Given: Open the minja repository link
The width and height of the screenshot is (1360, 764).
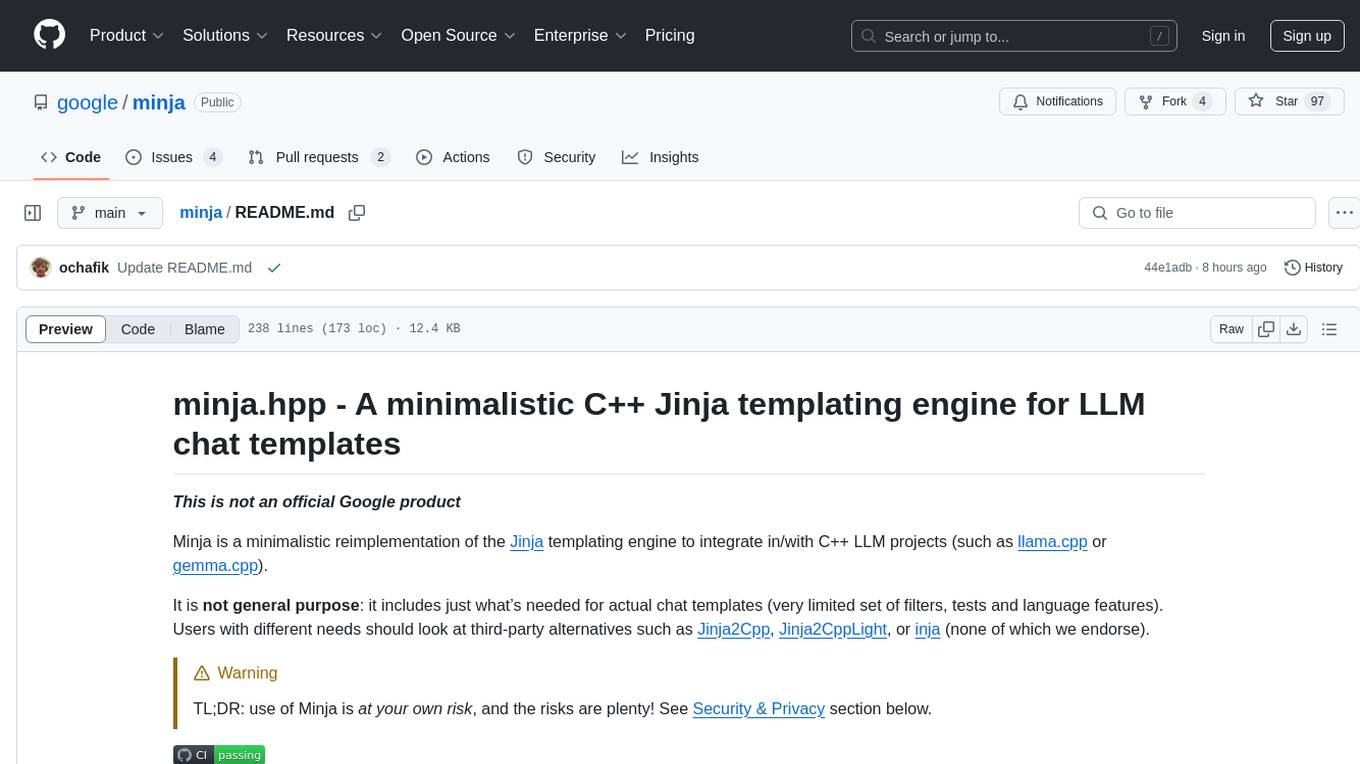Looking at the screenshot, I should [x=159, y=102].
